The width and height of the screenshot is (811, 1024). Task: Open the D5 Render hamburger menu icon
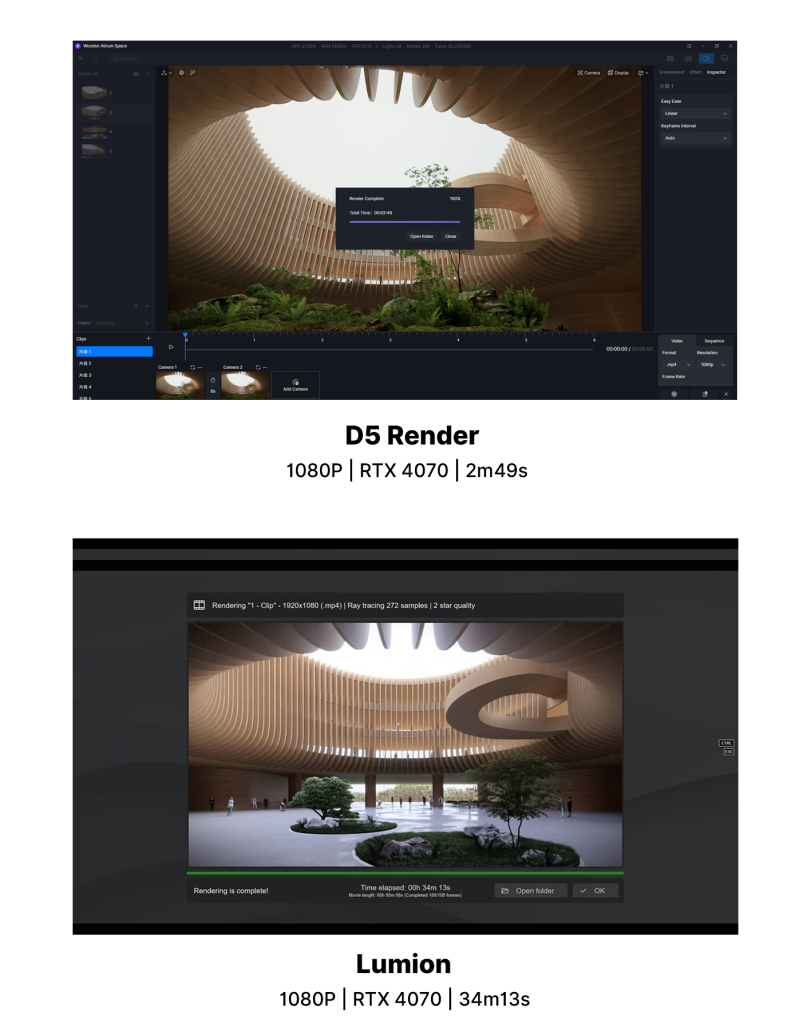[x=81, y=59]
